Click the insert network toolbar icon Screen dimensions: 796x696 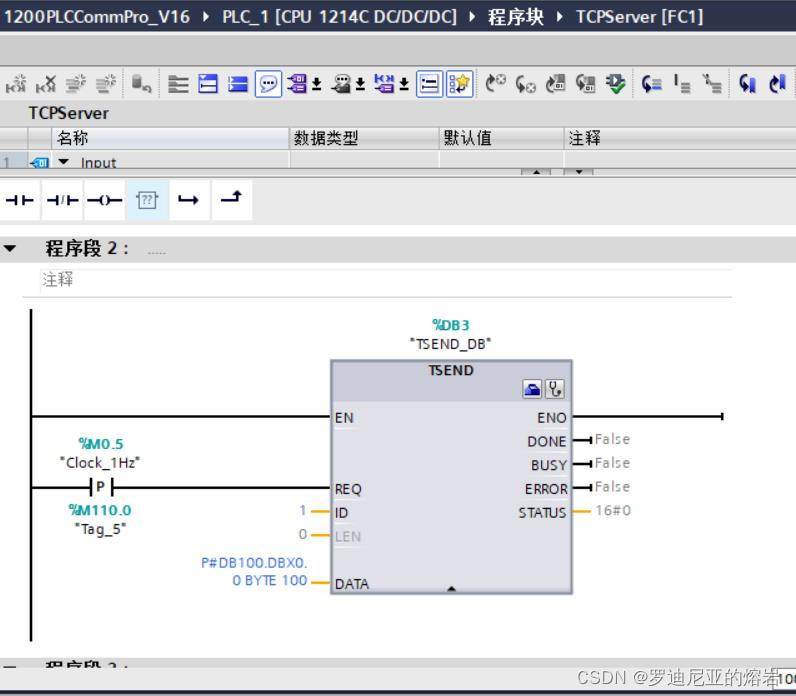(x=16, y=84)
